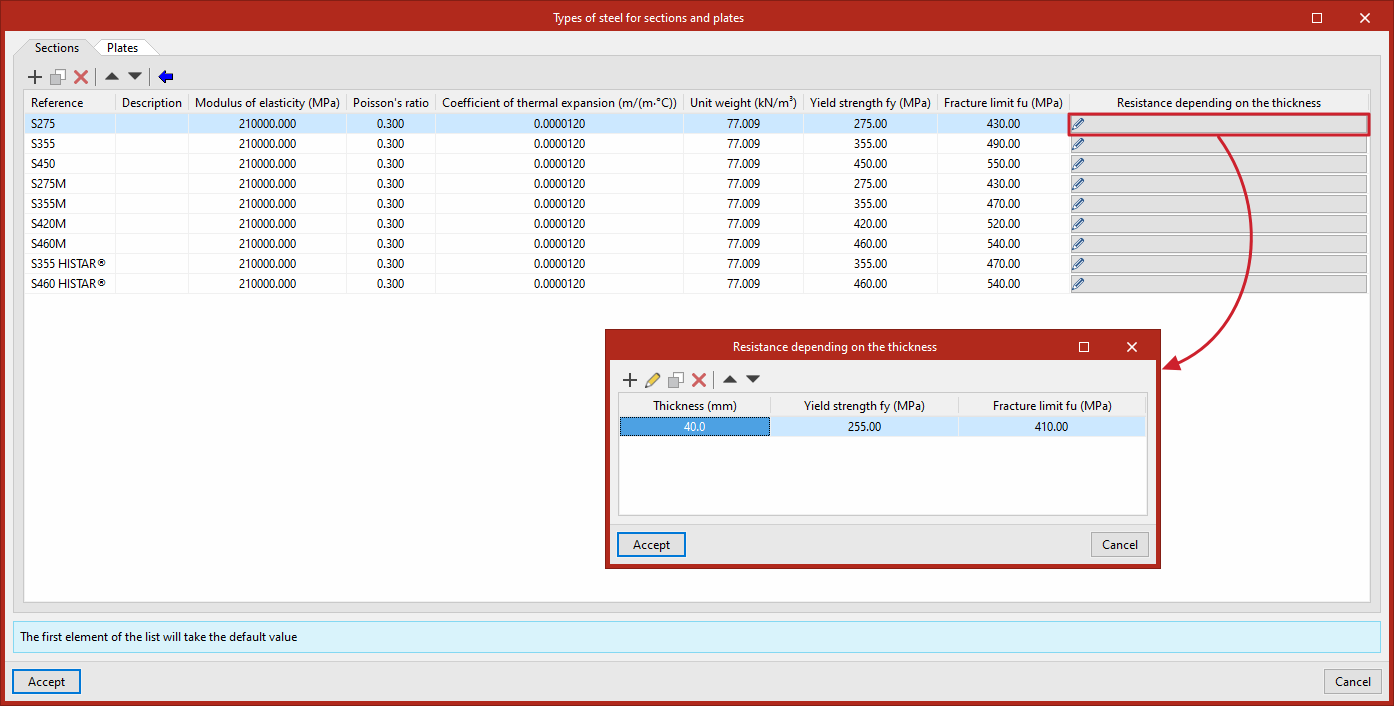The height and width of the screenshot is (706, 1394).
Task: Add new thickness entry in resistance dialog
Action: coord(630,380)
